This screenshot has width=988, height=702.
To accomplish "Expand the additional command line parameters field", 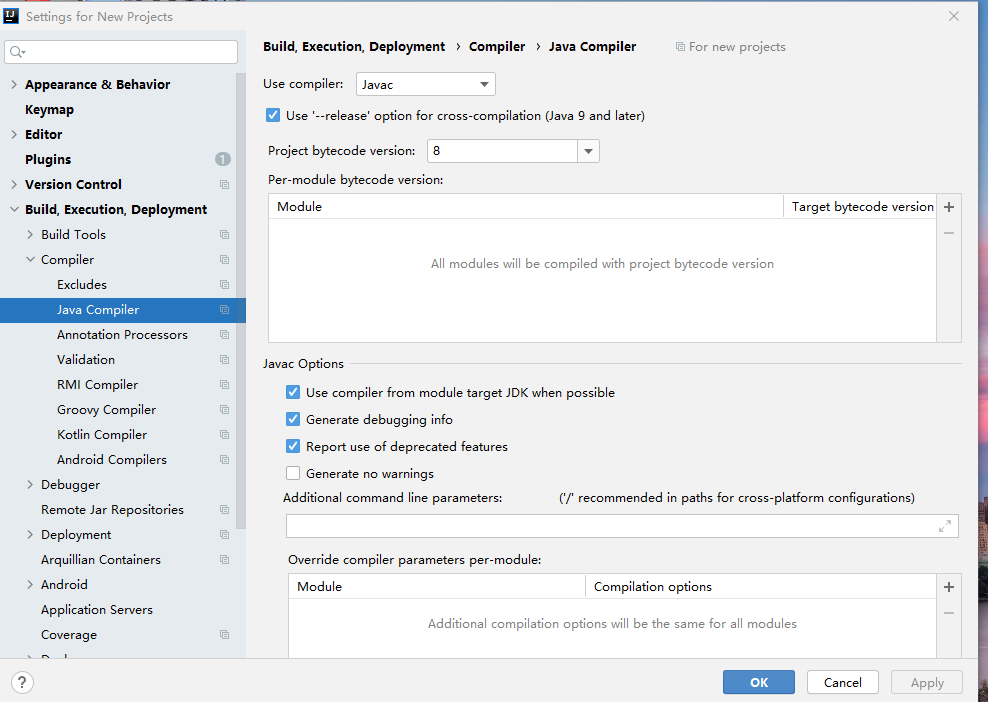I will [x=945, y=526].
